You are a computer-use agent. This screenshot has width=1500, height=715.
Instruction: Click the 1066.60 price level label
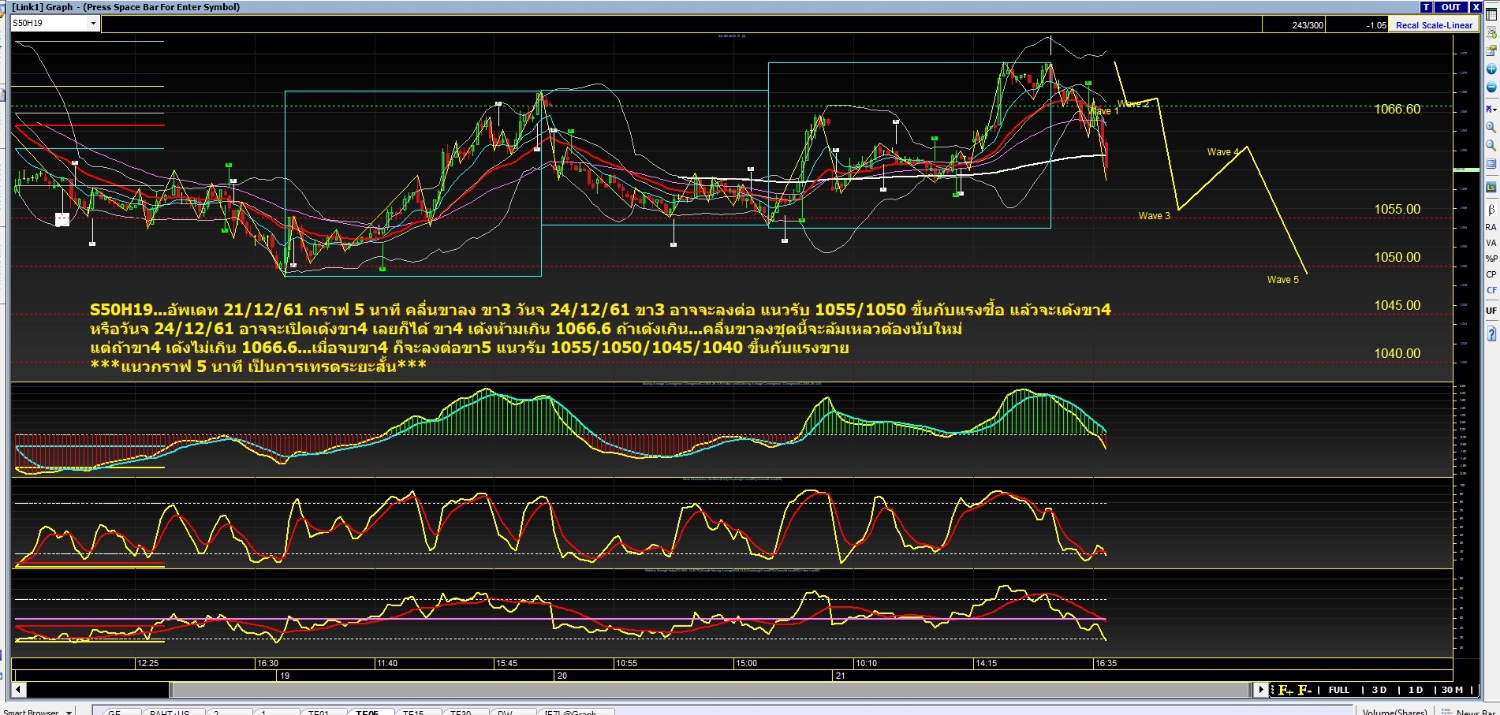1398,109
